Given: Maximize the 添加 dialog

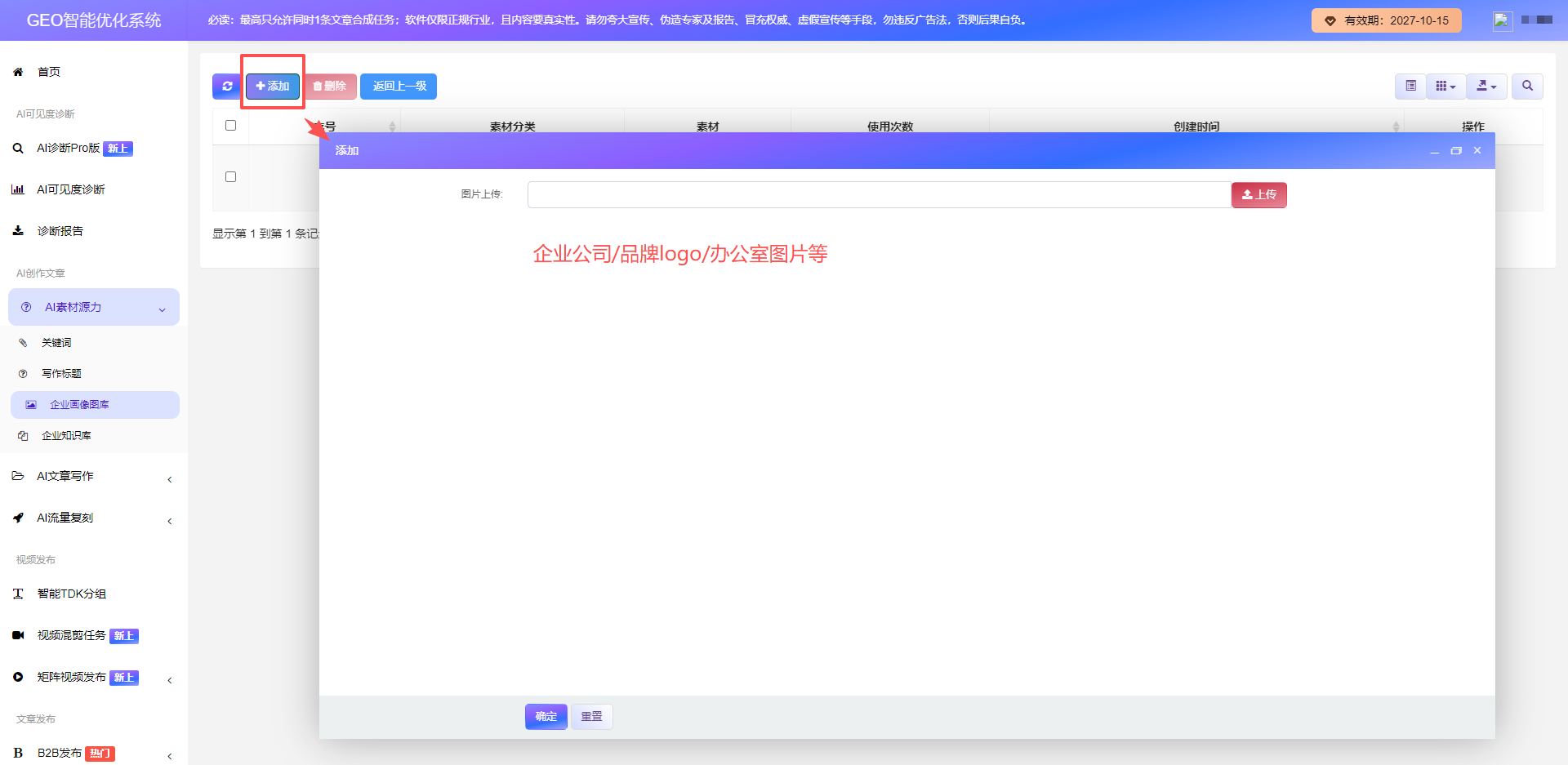Looking at the screenshot, I should coord(1456,151).
